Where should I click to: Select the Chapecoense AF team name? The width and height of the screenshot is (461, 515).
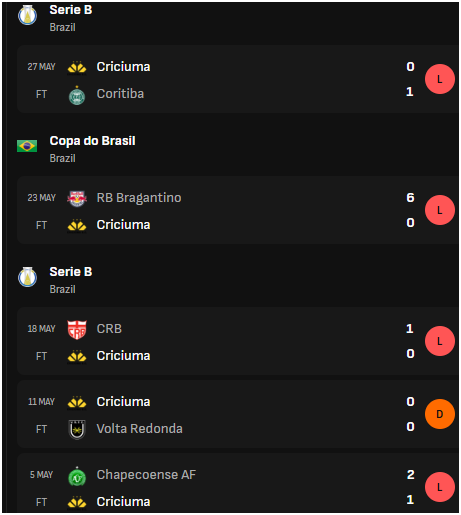(146, 475)
